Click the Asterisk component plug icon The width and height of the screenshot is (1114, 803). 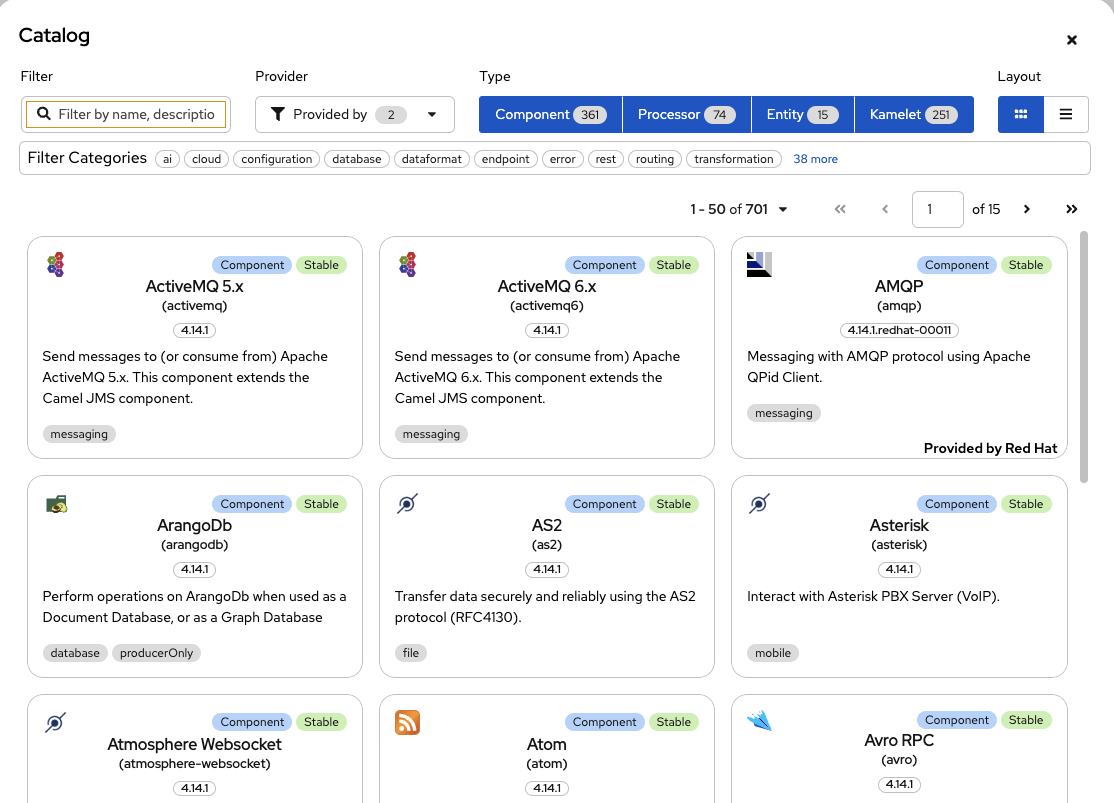point(759,504)
